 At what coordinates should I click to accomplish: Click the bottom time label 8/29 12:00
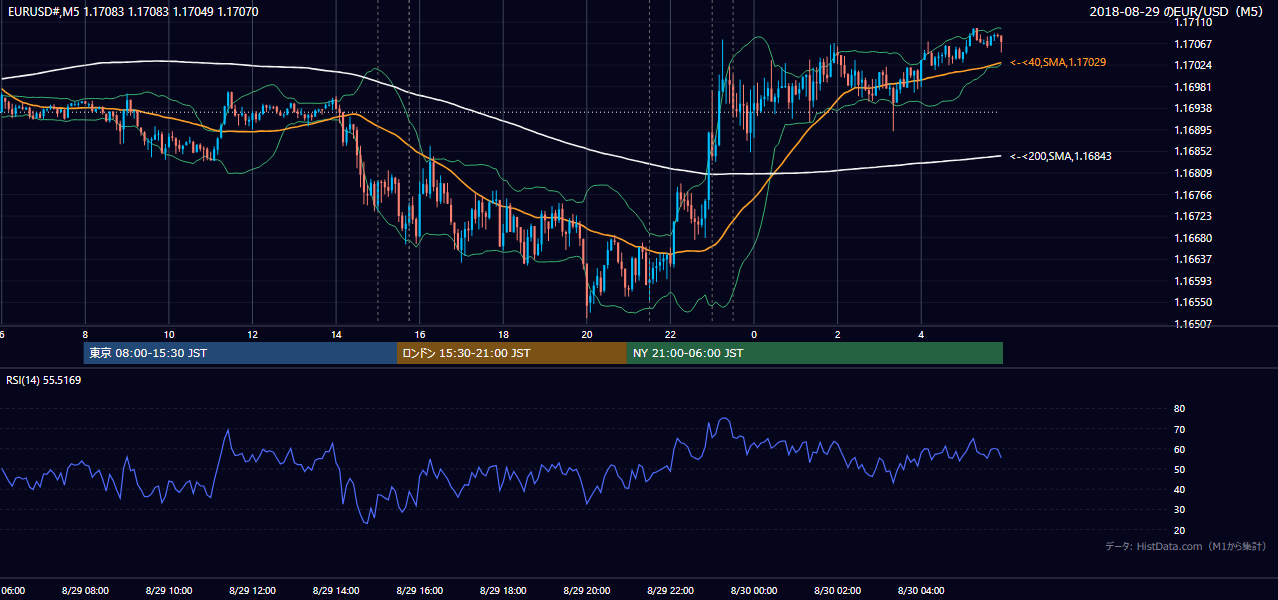252,591
